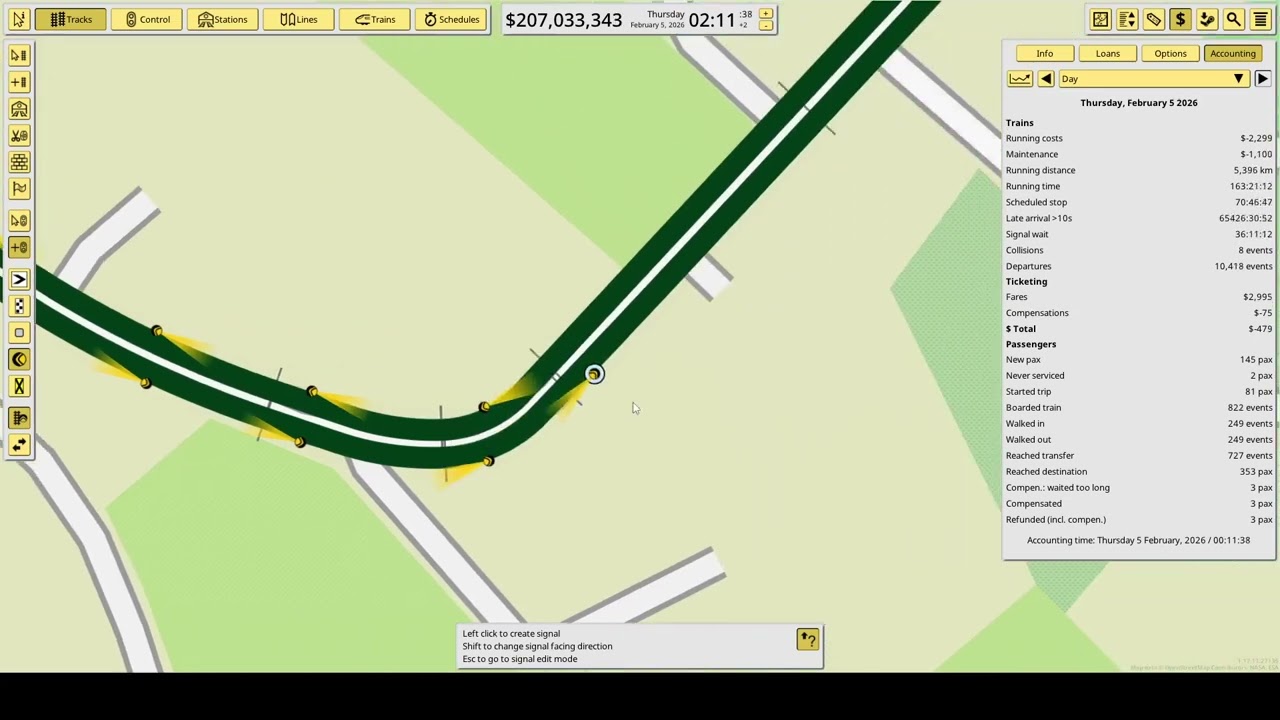Choose the arrow signal type
Image resolution: width=1280 pixels, height=720 pixels.
19,280
